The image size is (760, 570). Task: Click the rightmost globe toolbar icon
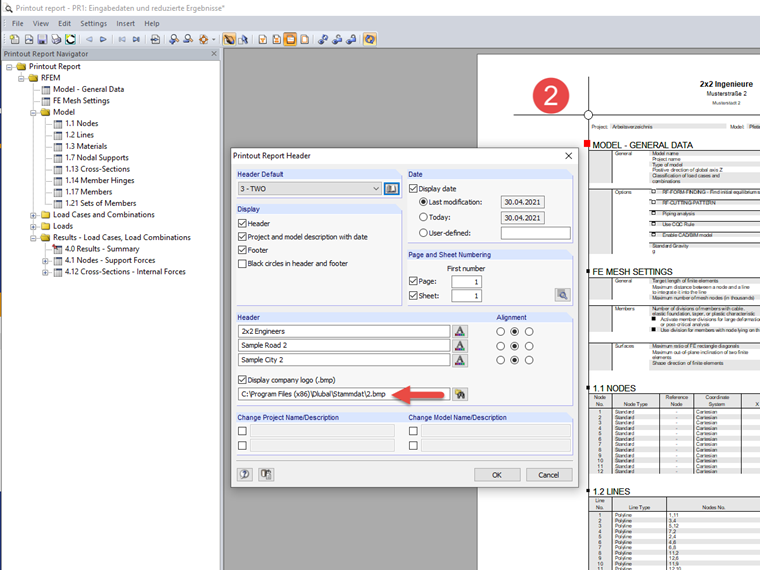click(369, 39)
